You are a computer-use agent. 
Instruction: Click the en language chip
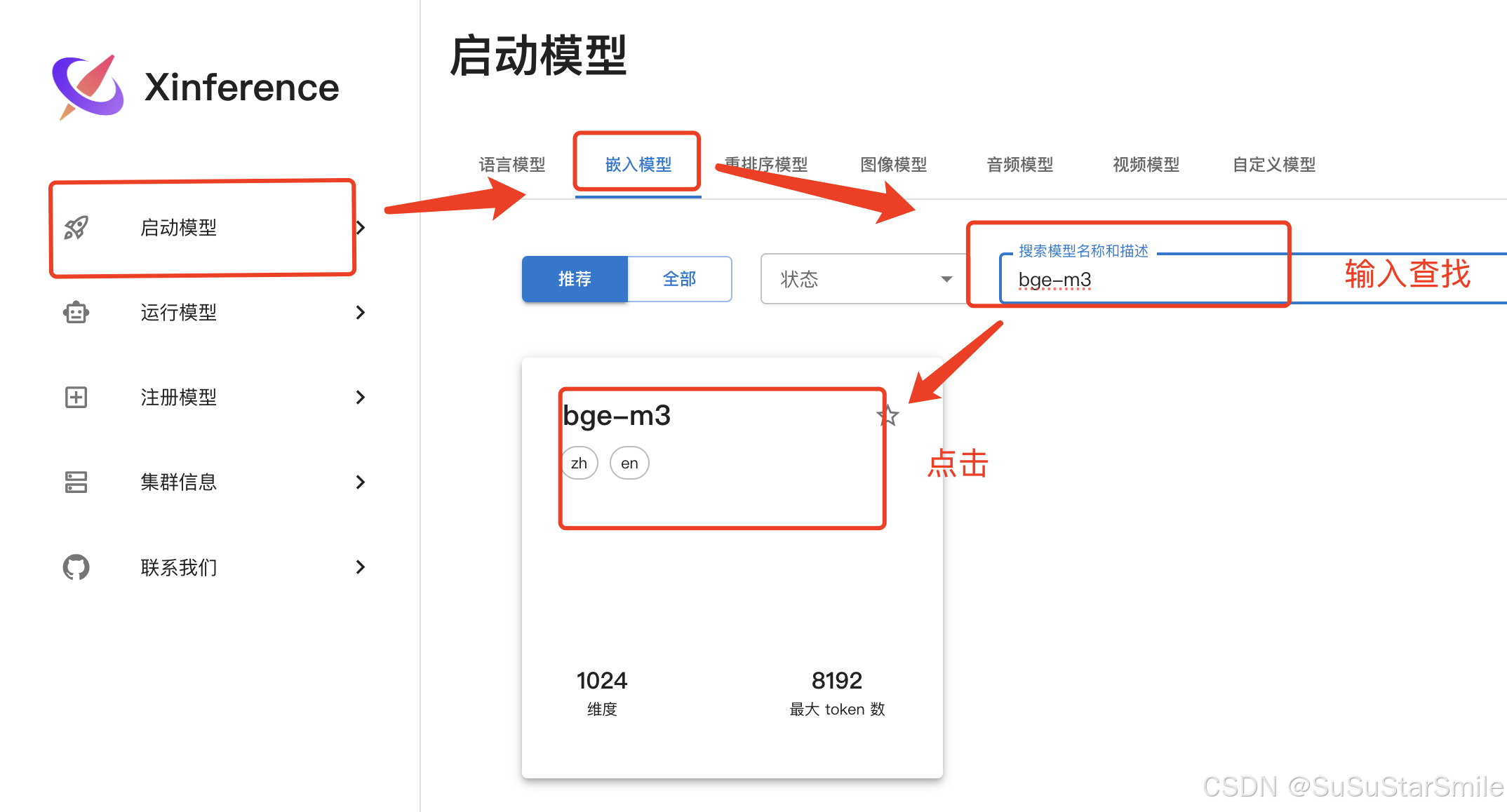(x=629, y=463)
